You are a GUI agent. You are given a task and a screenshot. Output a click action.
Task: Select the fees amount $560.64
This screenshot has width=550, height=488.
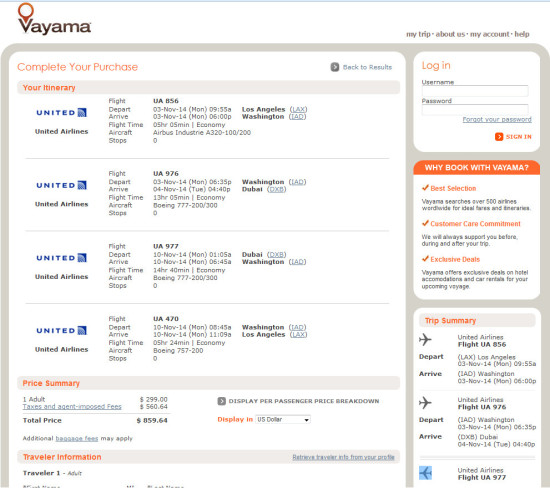(x=154, y=407)
